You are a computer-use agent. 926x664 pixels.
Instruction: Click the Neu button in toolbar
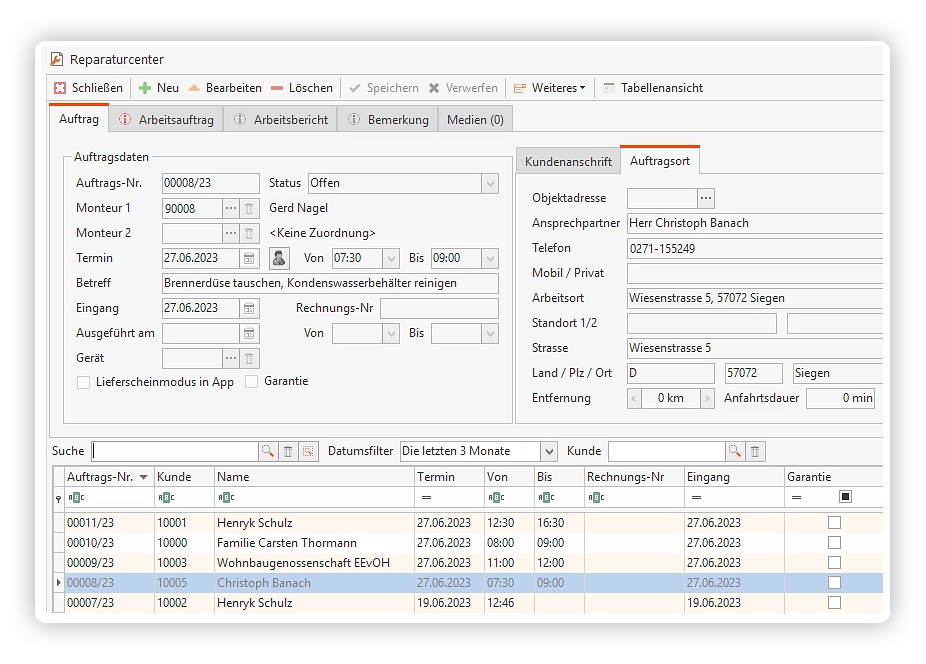tap(158, 88)
